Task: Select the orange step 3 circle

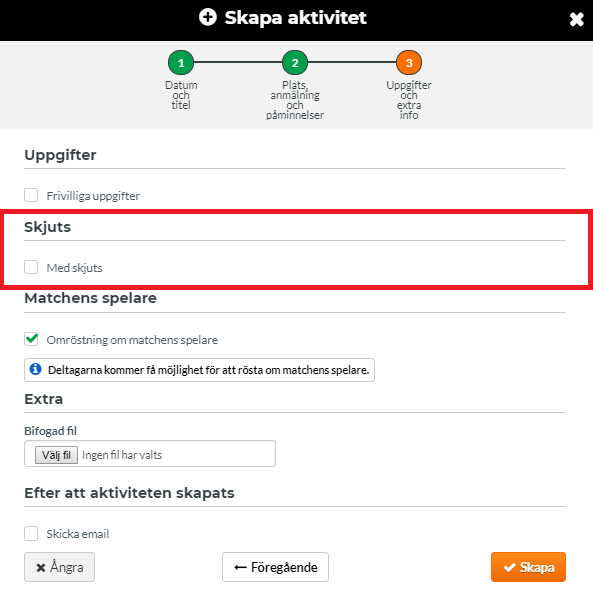Action: pyautogui.click(x=409, y=63)
